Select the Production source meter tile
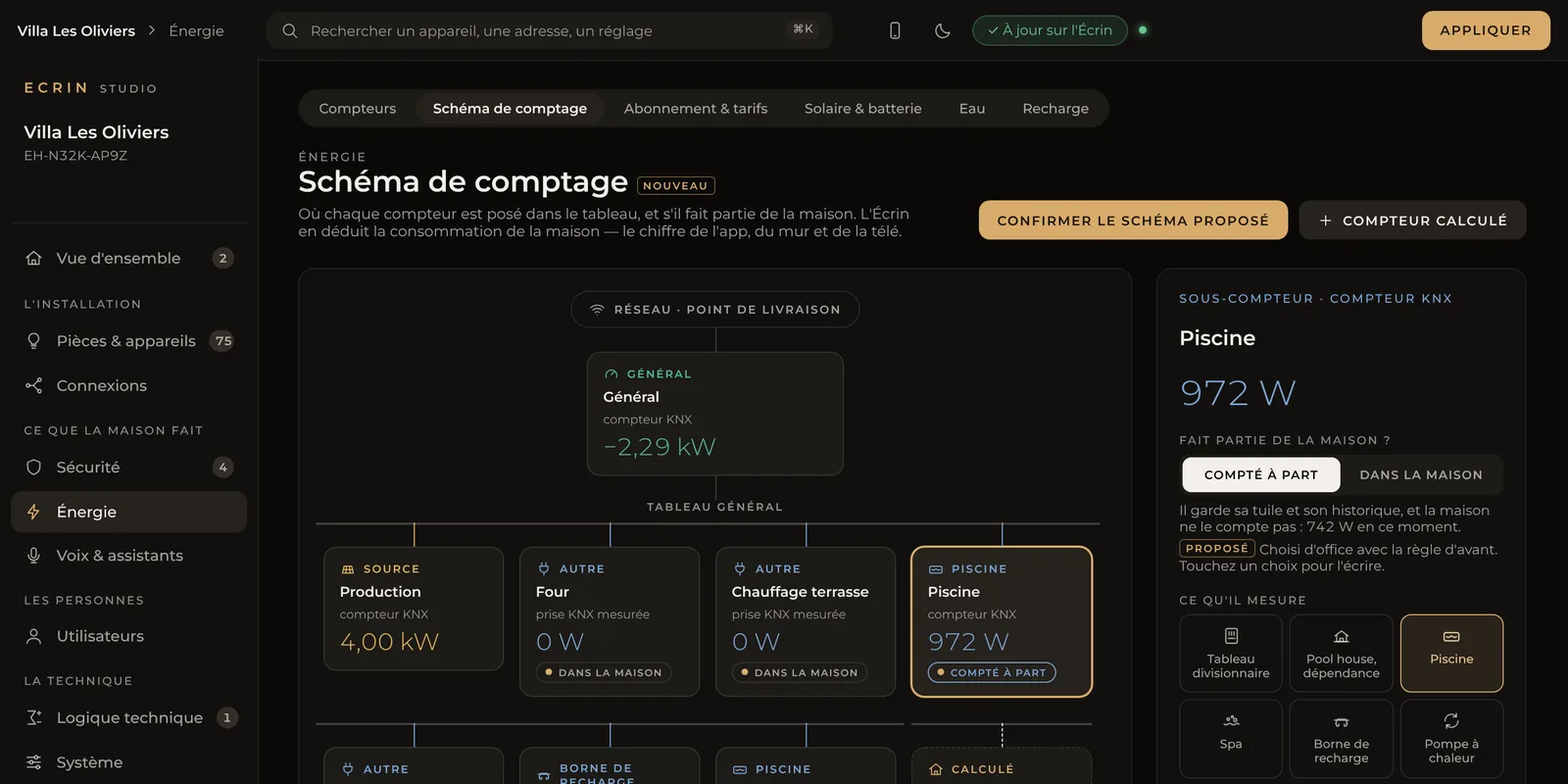The image size is (1568, 784). [414, 609]
